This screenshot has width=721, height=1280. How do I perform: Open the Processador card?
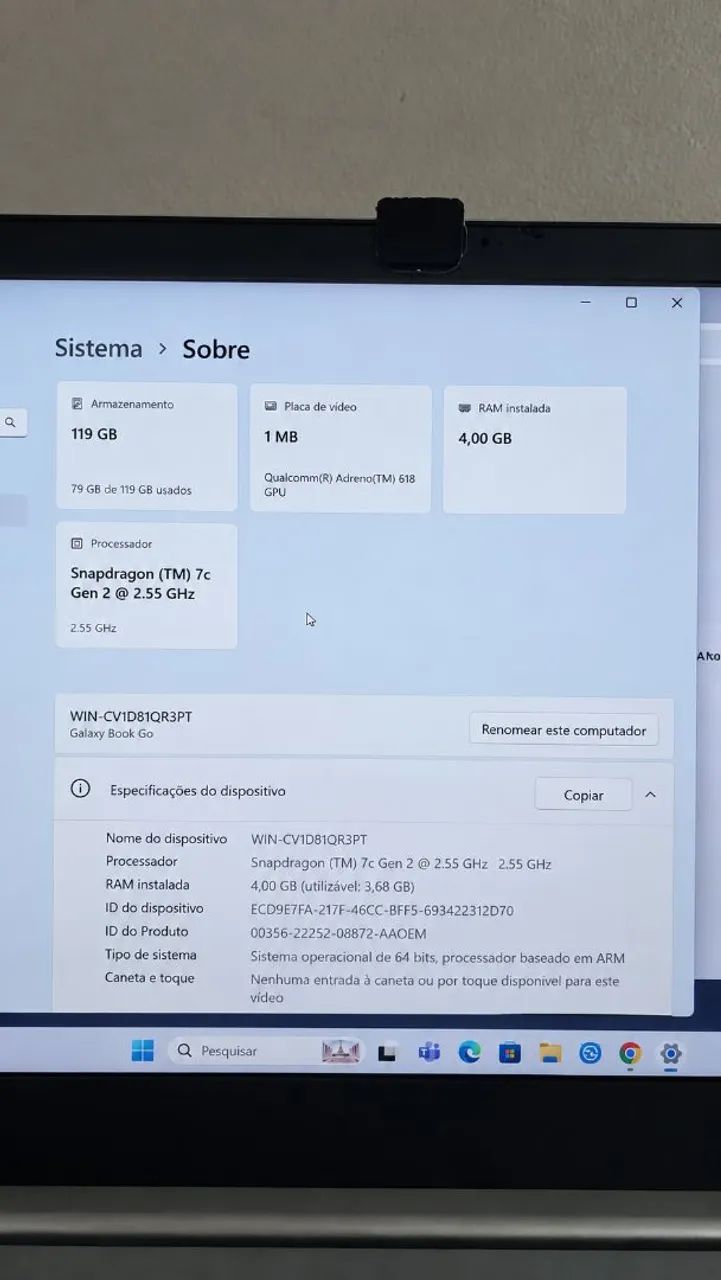[x=147, y=585]
